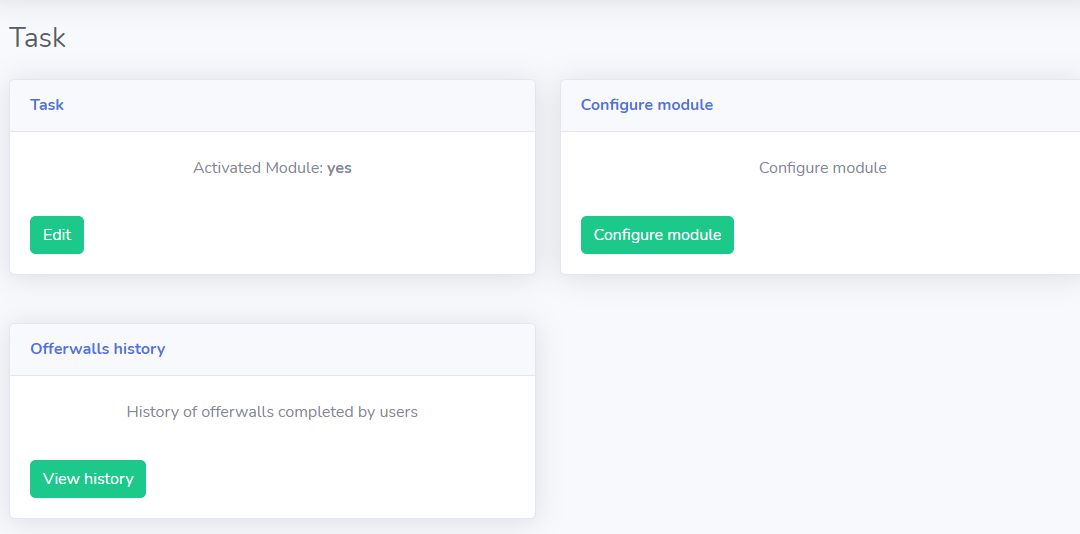Open offerwalls log with View history
The width and height of the screenshot is (1080, 534).
(x=88, y=479)
